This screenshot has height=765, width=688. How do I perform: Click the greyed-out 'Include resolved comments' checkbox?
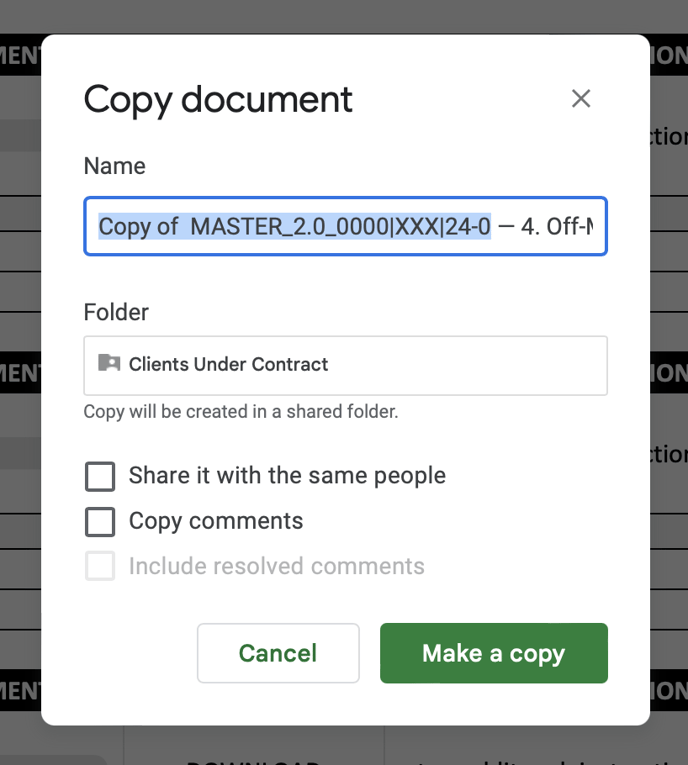coord(100,567)
